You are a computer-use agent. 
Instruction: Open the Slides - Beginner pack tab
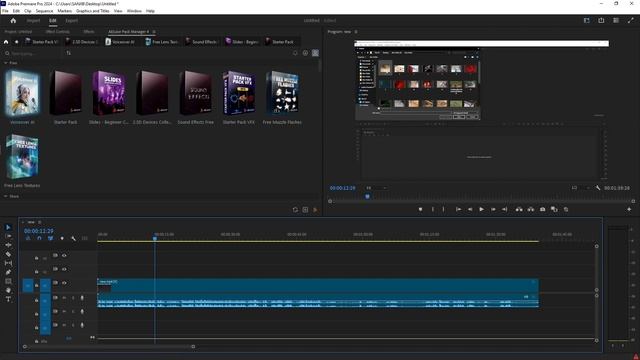coord(242,42)
